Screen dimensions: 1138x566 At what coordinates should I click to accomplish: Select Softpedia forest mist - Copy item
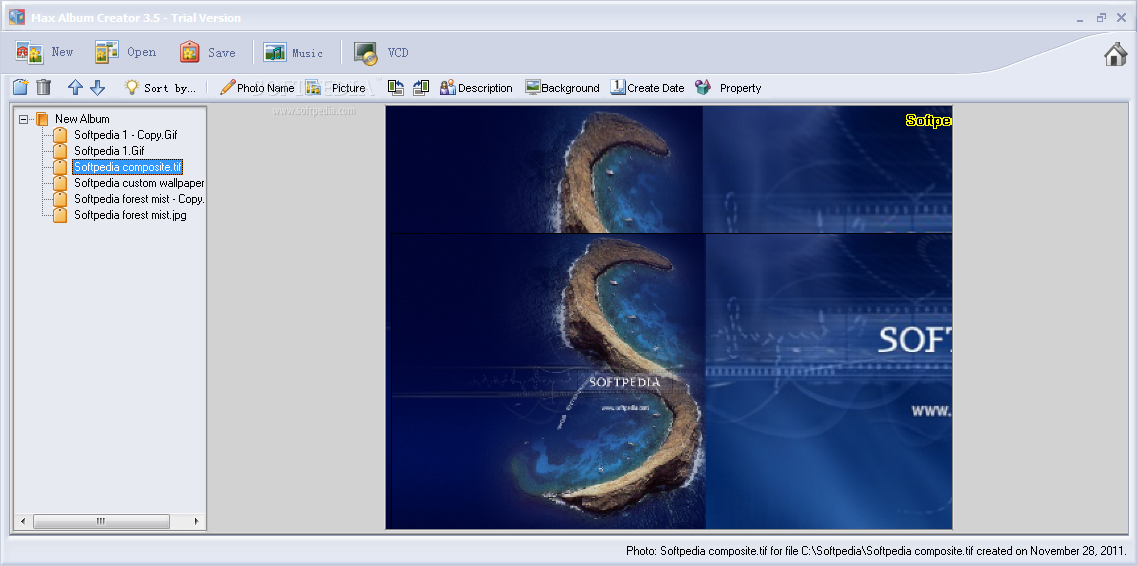point(139,199)
